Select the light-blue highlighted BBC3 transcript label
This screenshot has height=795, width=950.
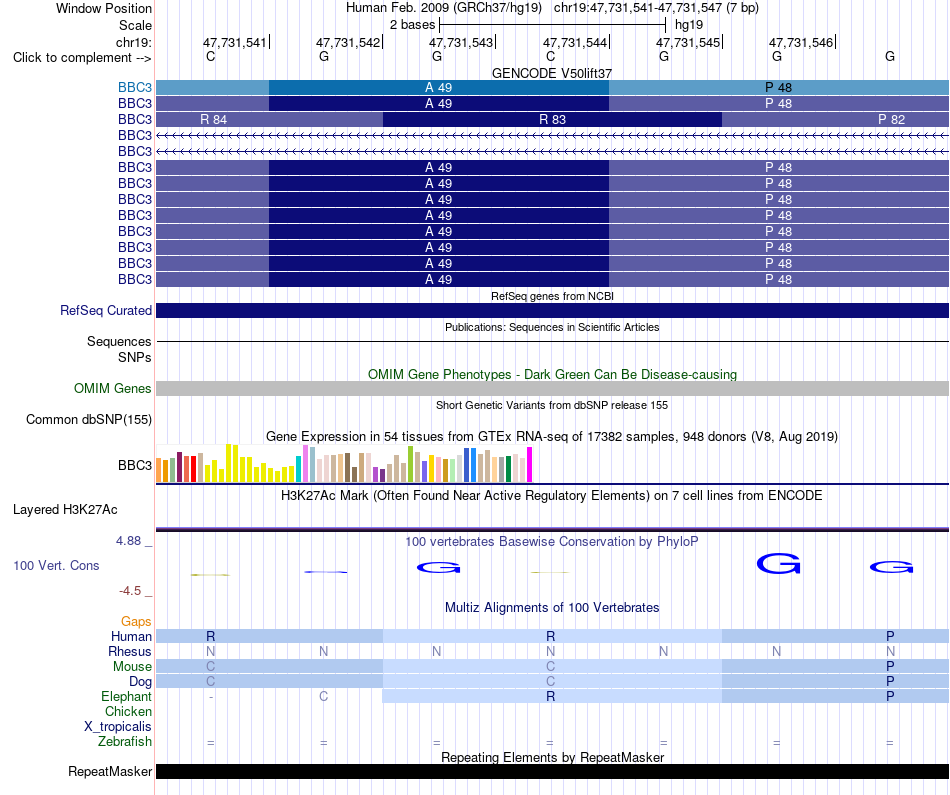click(x=135, y=87)
